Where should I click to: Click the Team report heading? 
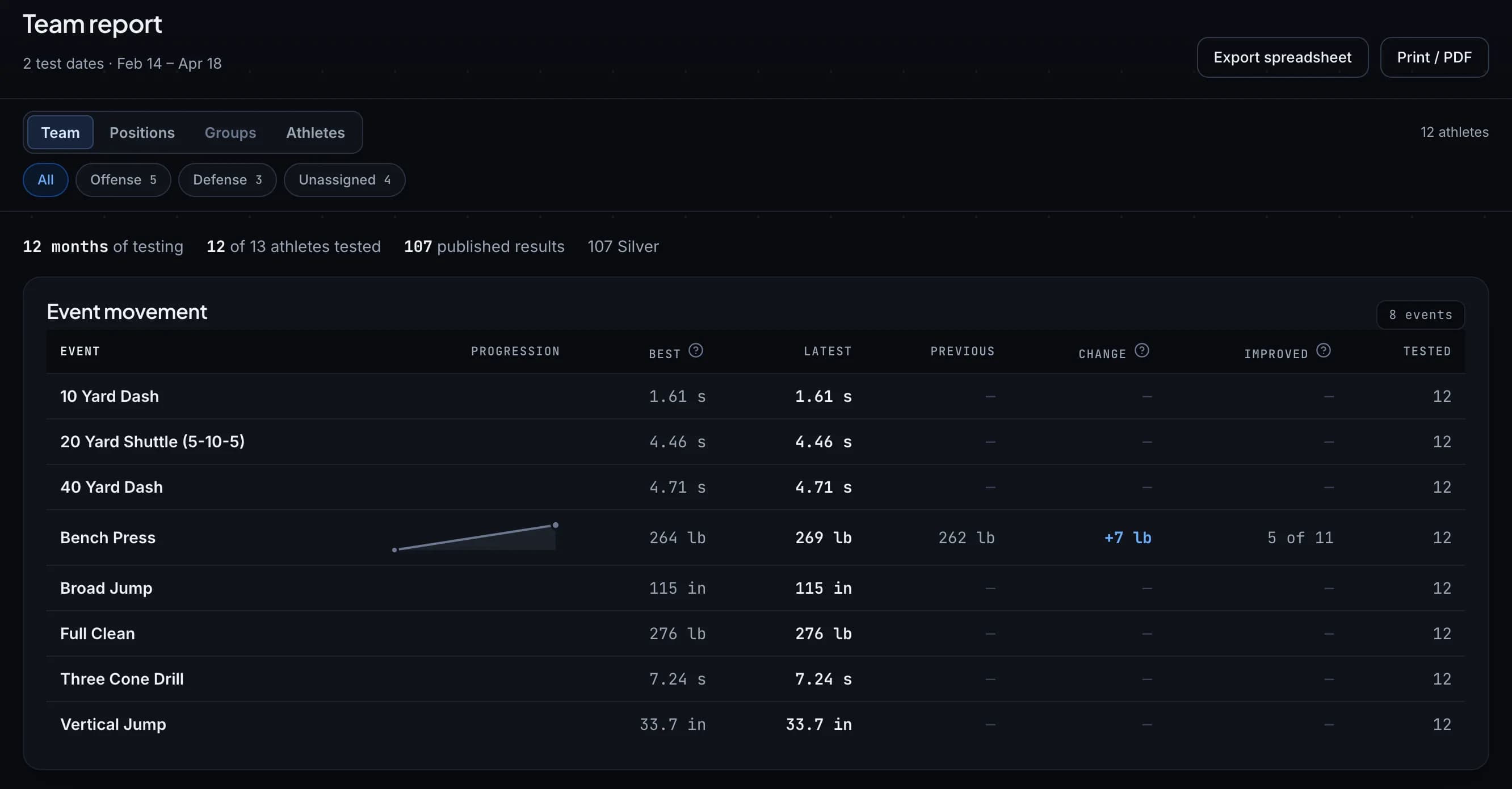[92, 24]
